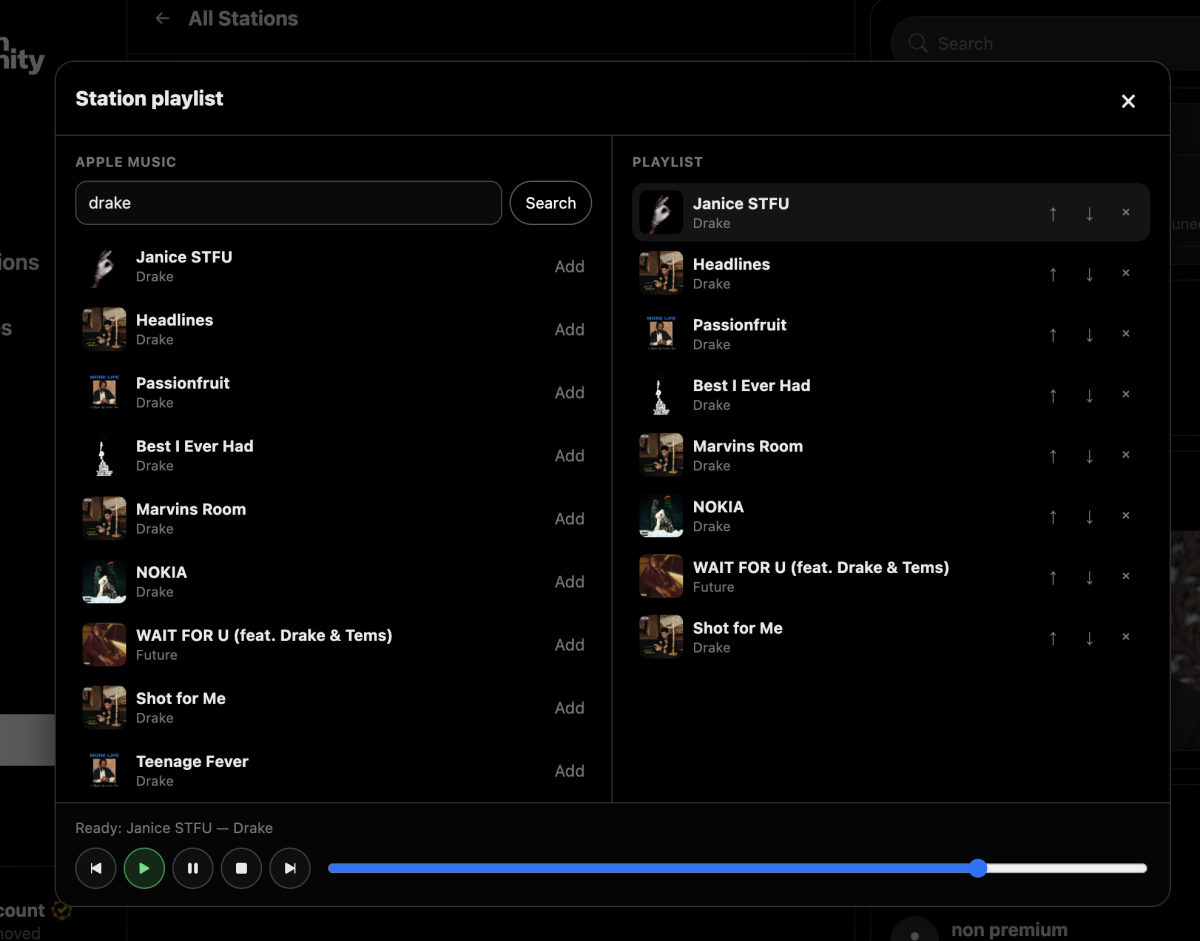The width and height of the screenshot is (1200, 941).
Task: Click Headlines album art in playlist
Action: [x=661, y=274]
